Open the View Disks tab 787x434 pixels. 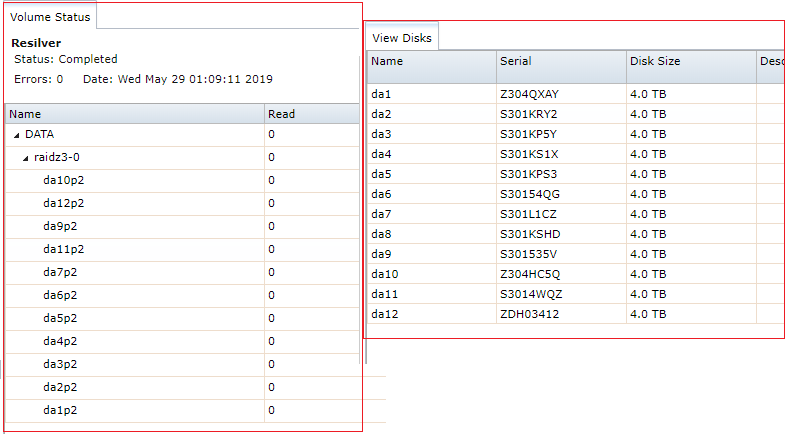coord(402,38)
